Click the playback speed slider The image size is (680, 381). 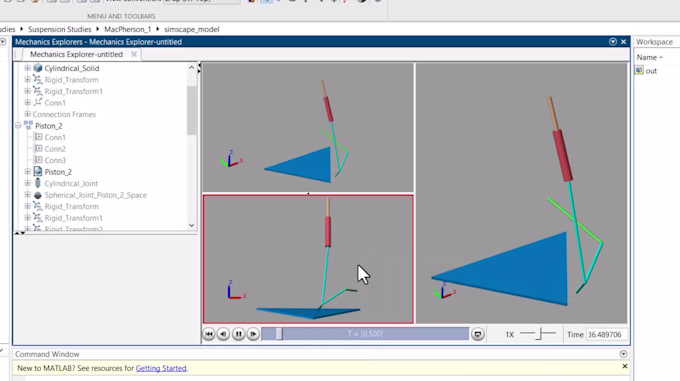538,334
